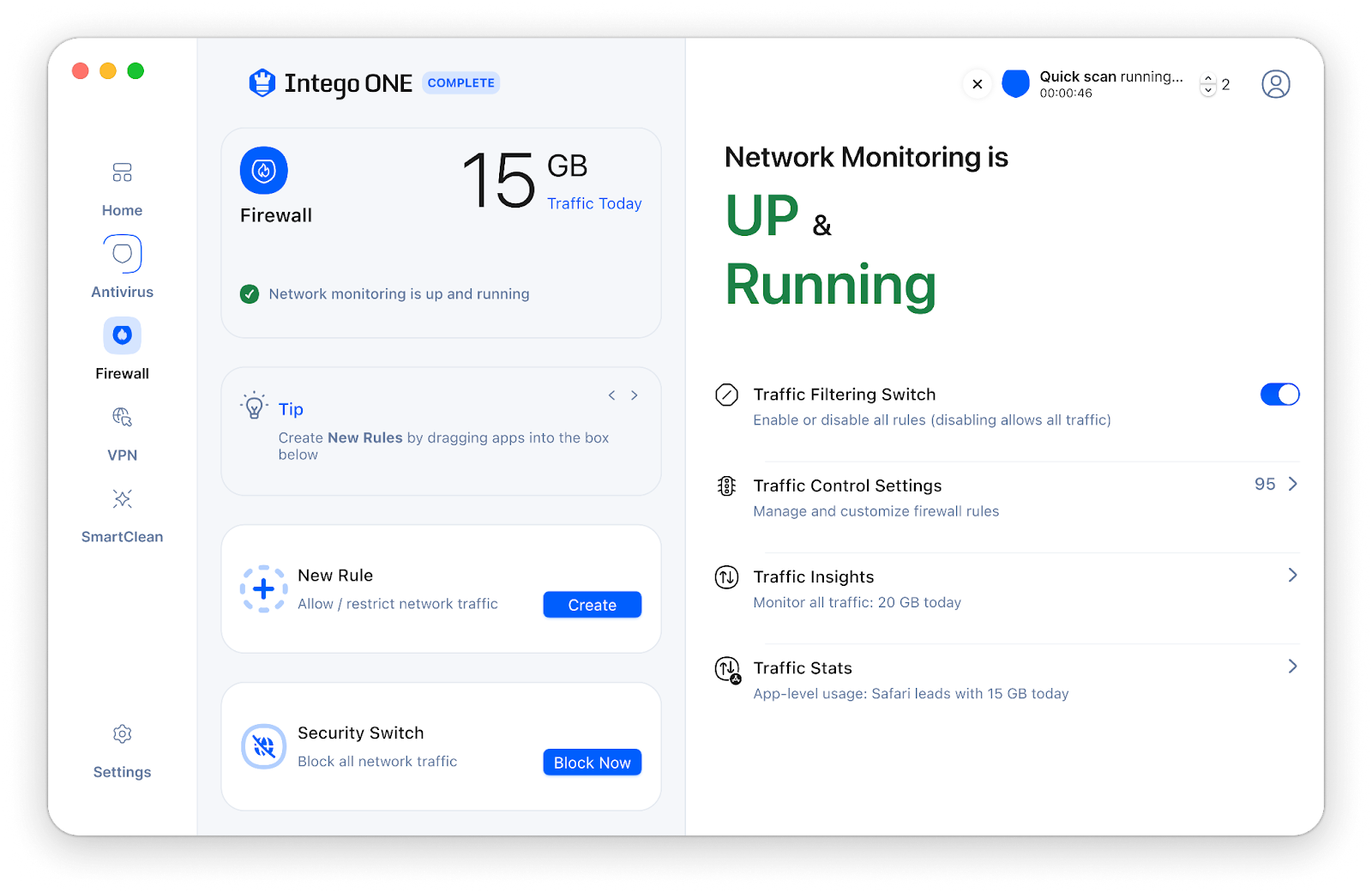Open the Traffic Insights row title
This screenshot has width=1372, height=893.
[x=814, y=577]
